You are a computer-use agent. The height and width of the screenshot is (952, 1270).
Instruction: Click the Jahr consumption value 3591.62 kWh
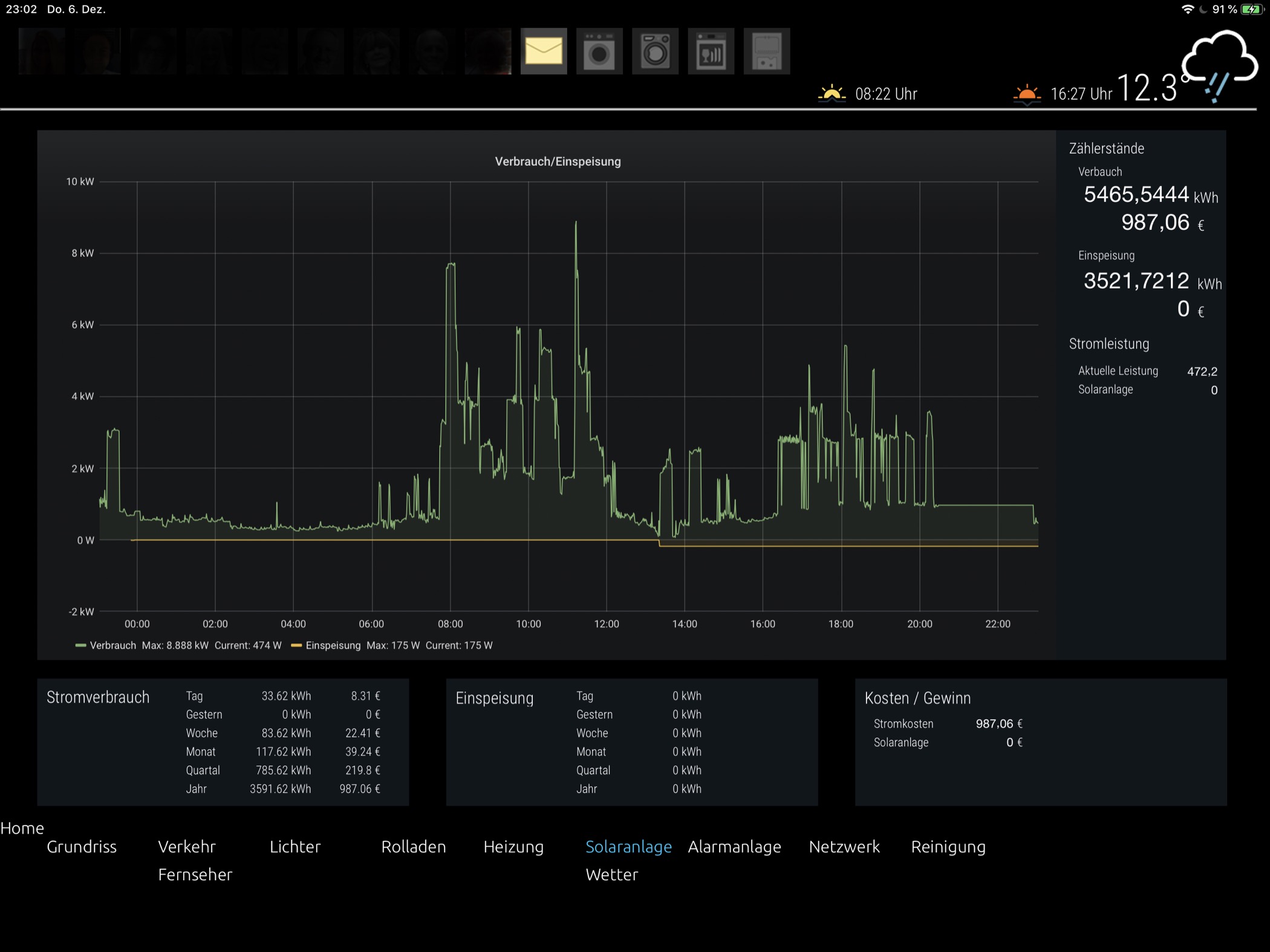[281, 789]
